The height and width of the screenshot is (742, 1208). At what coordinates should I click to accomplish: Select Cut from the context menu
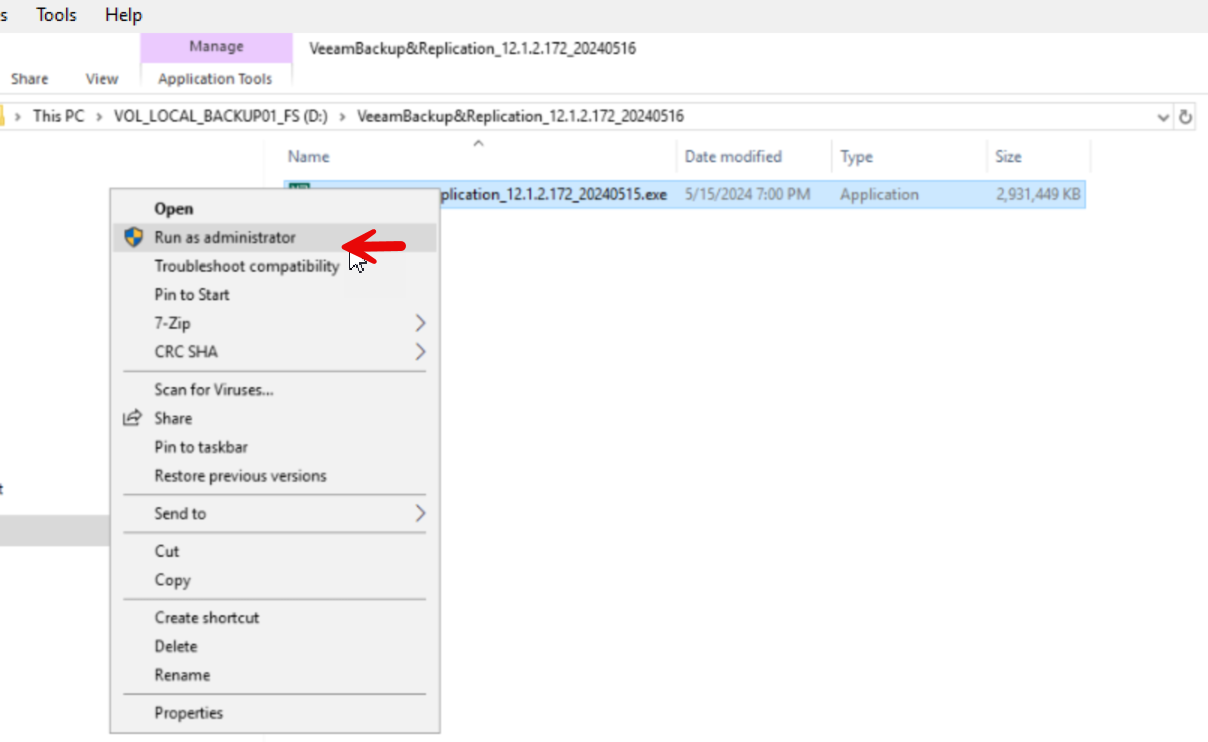point(274,551)
